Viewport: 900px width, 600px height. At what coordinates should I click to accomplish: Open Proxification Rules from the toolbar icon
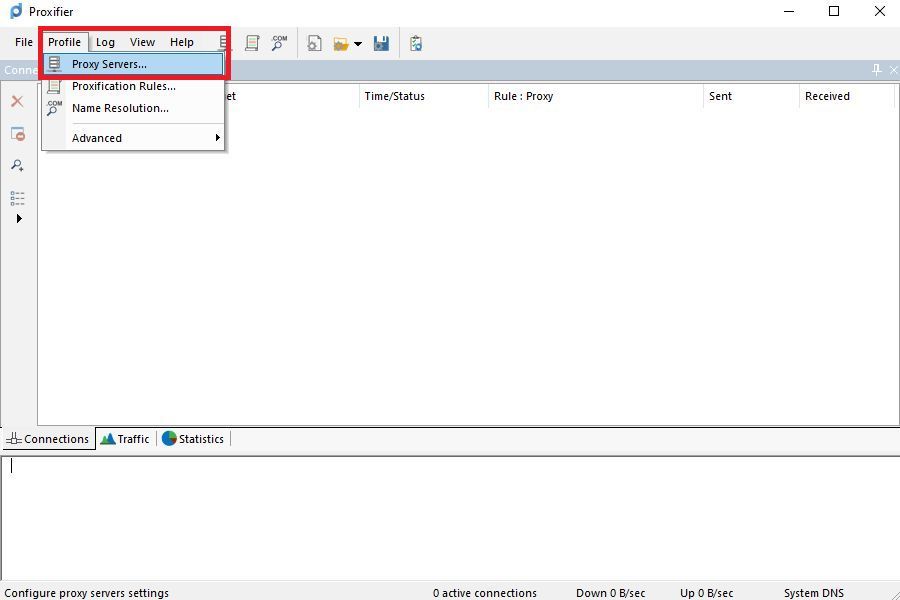pos(252,42)
